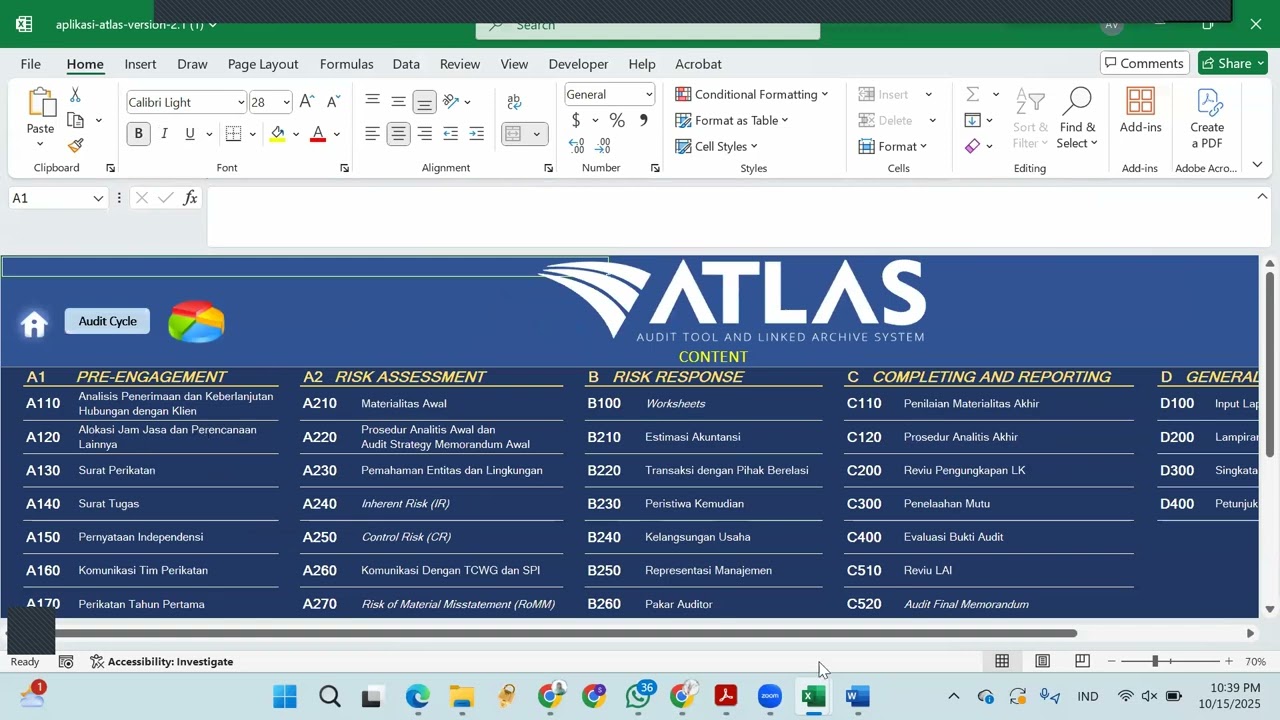Click the Fill down icon
This screenshot has width=1280, height=720.
pyautogui.click(x=972, y=120)
